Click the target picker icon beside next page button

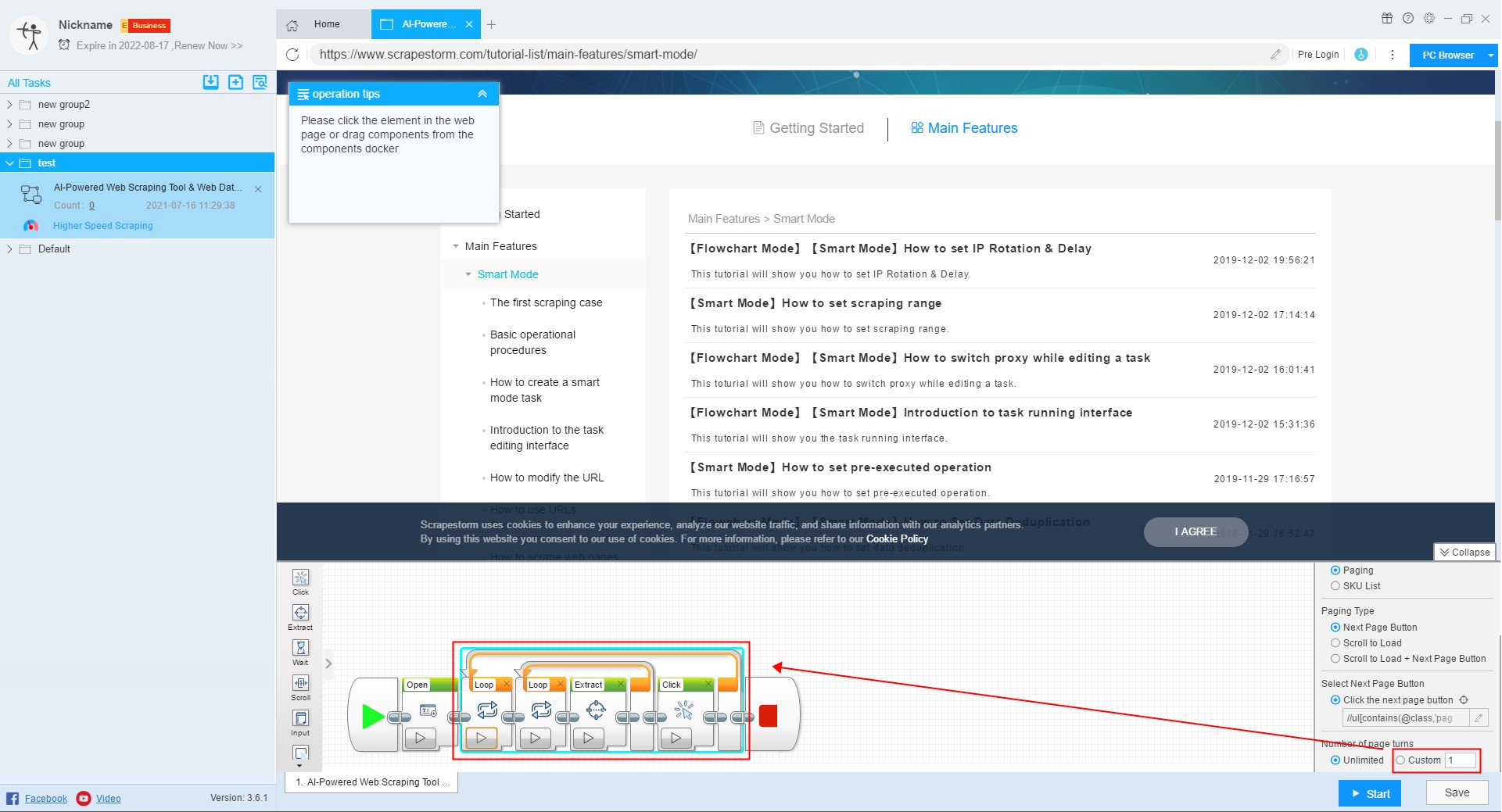(1464, 700)
